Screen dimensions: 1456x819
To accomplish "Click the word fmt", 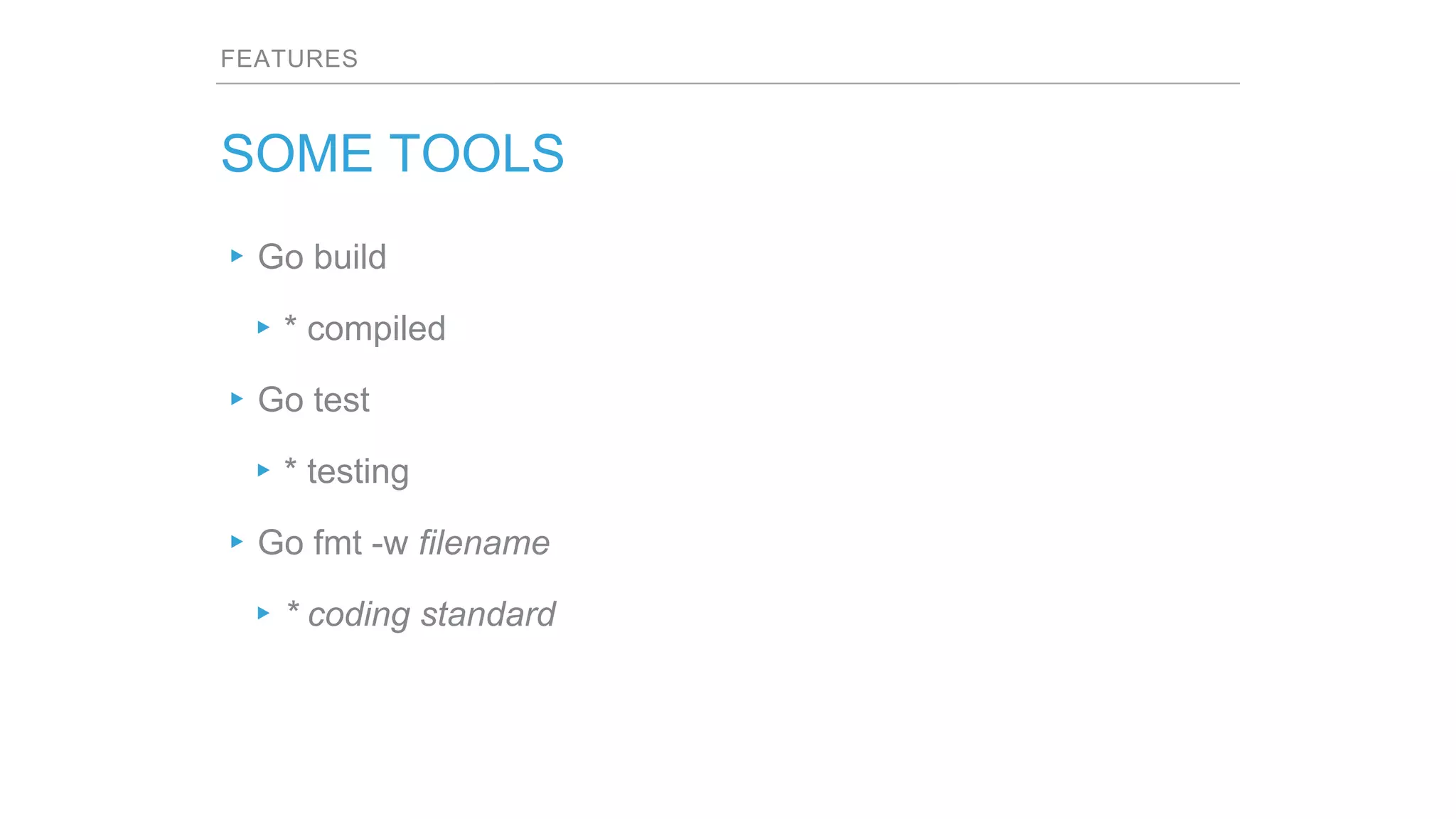I will tap(338, 542).
